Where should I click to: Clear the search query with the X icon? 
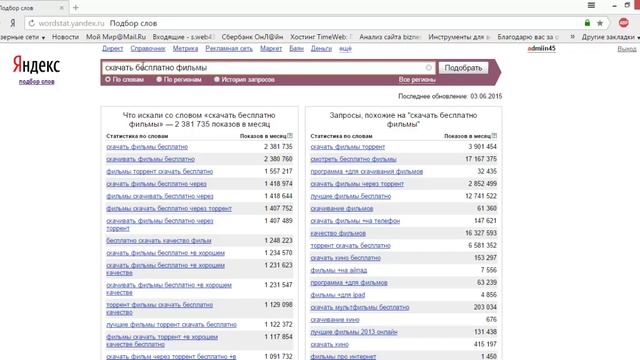click(428, 68)
